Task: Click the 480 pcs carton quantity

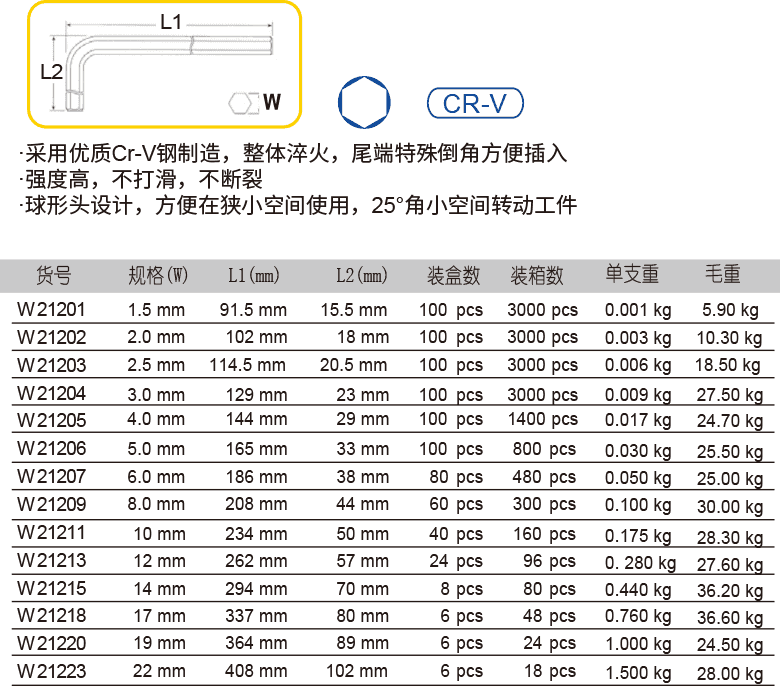Action: (x=544, y=477)
